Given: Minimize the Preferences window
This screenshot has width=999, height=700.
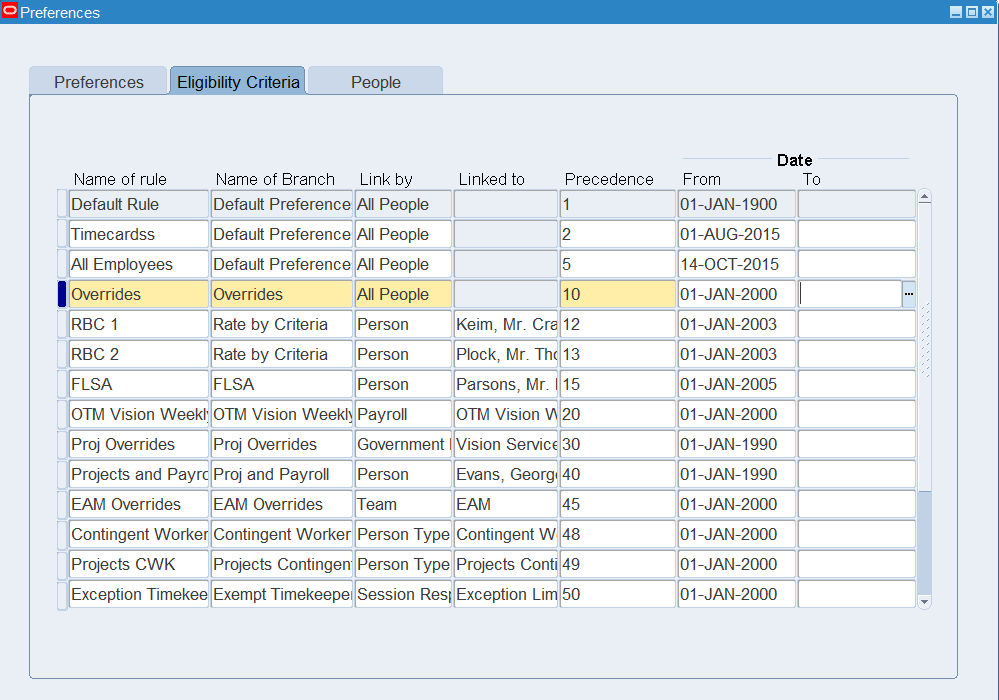Looking at the screenshot, I should click(956, 12).
